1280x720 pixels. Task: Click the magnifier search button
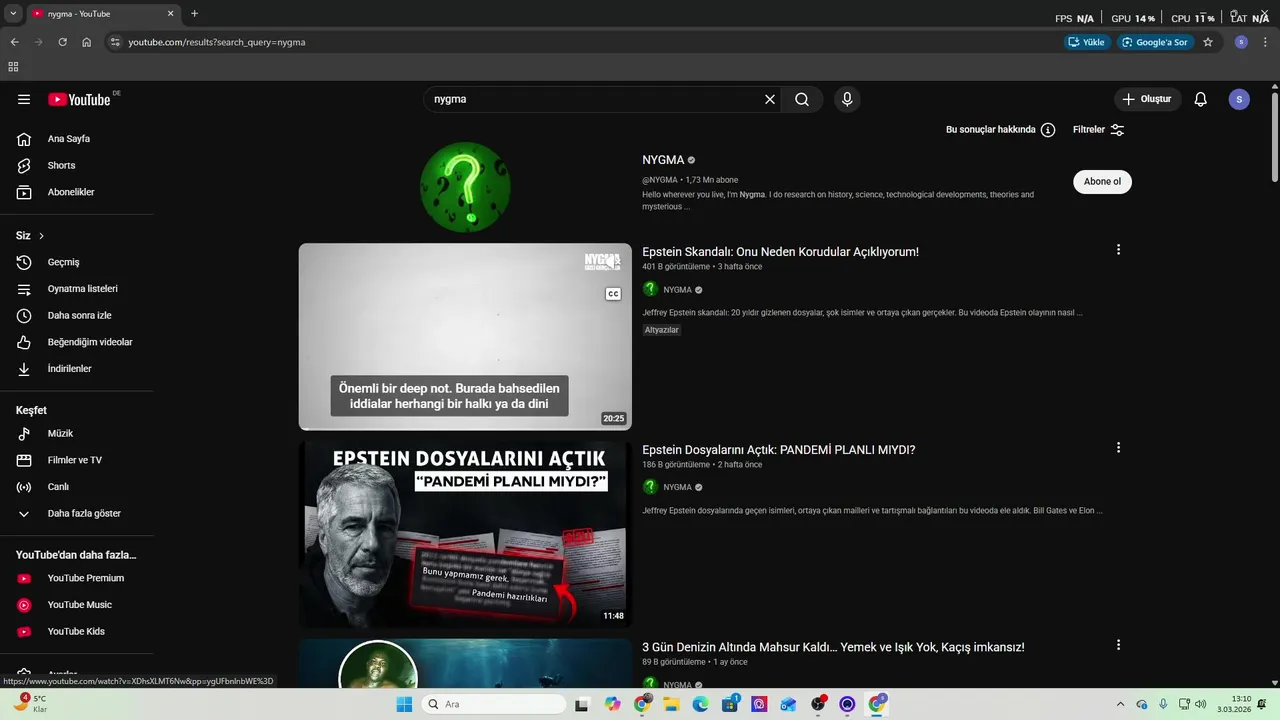coord(802,99)
